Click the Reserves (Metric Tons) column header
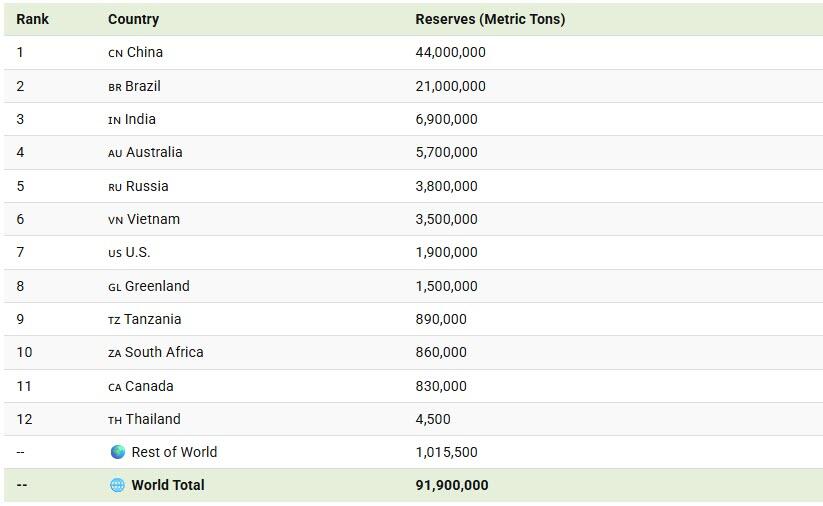The height and width of the screenshot is (506, 823). tap(490, 19)
